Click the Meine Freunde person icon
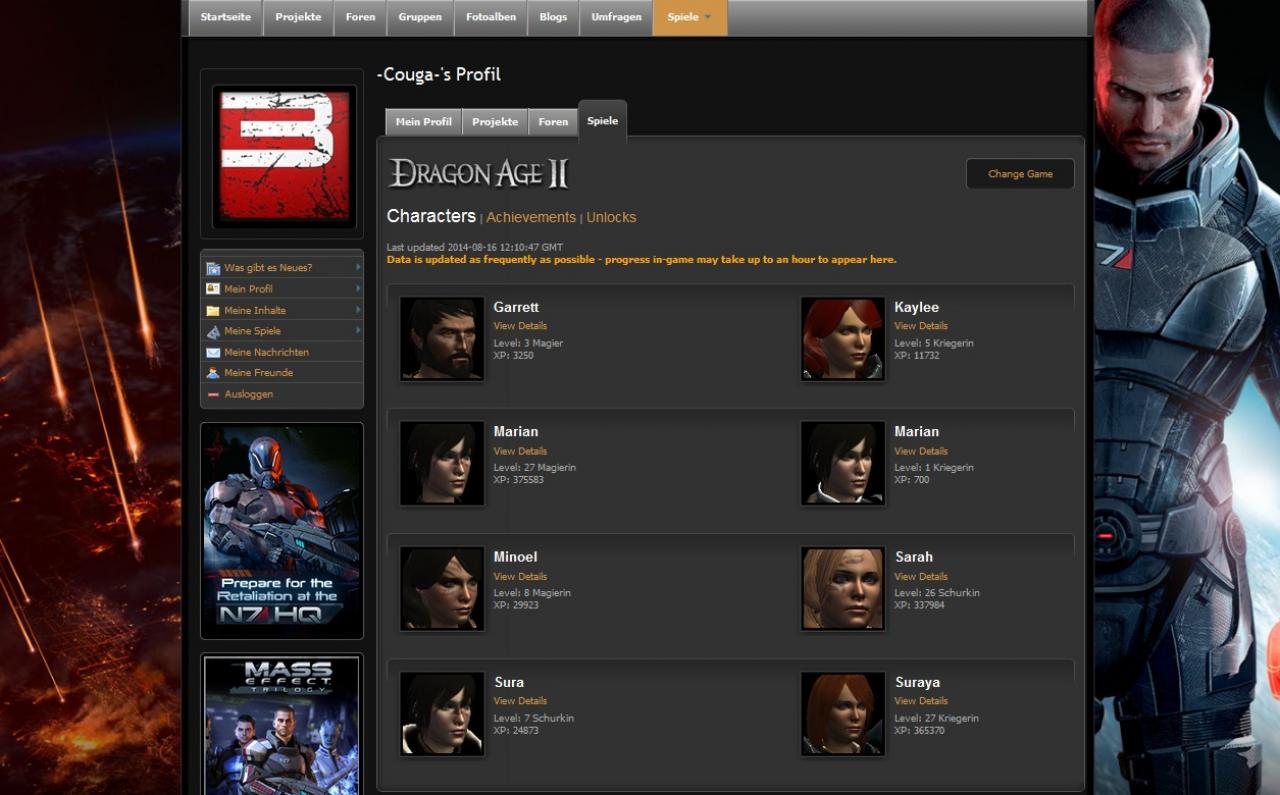Image resolution: width=1280 pixels, height=795 pixels. click(213, 373)
